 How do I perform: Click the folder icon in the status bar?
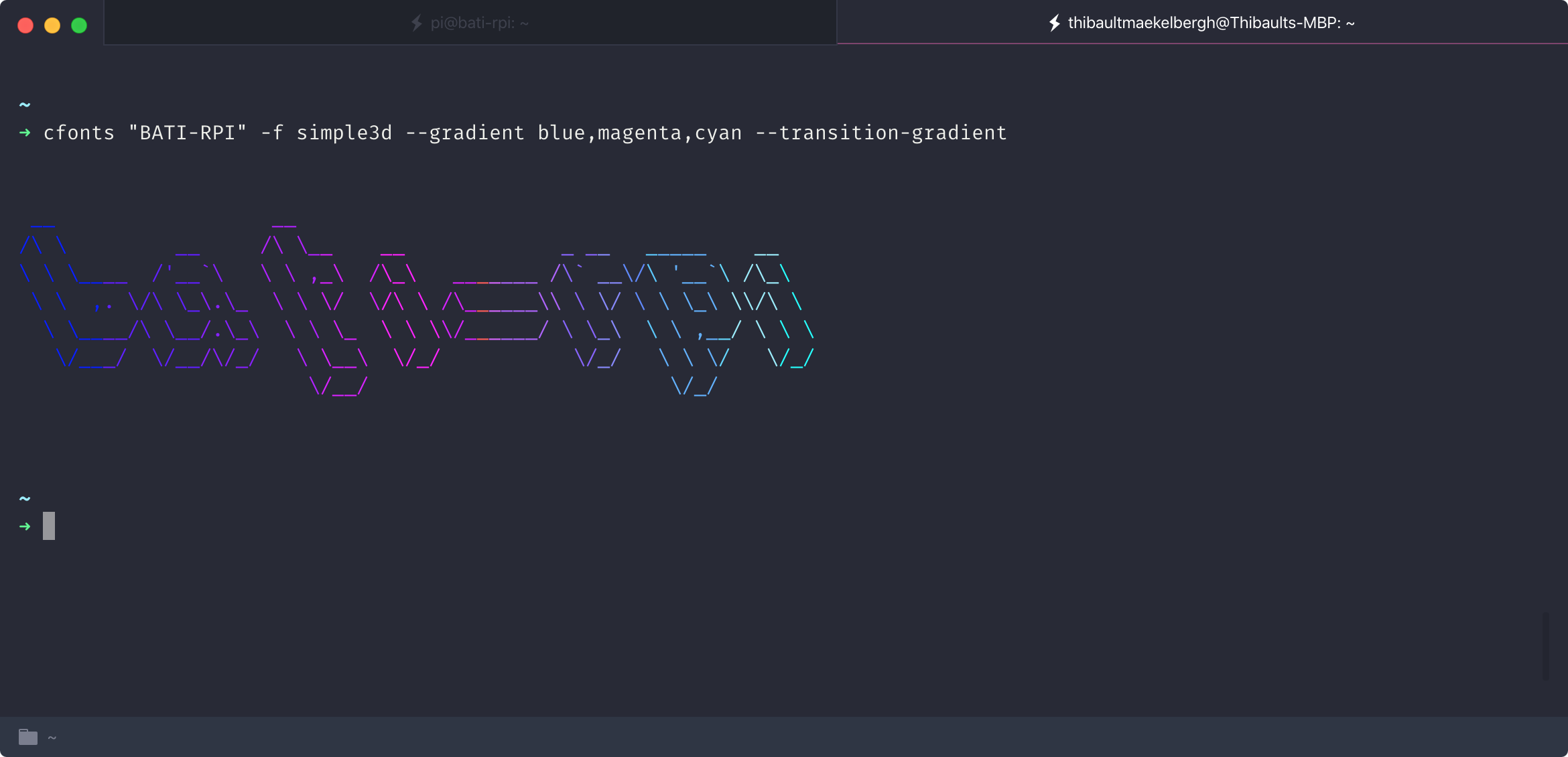[x=28, y=737]
